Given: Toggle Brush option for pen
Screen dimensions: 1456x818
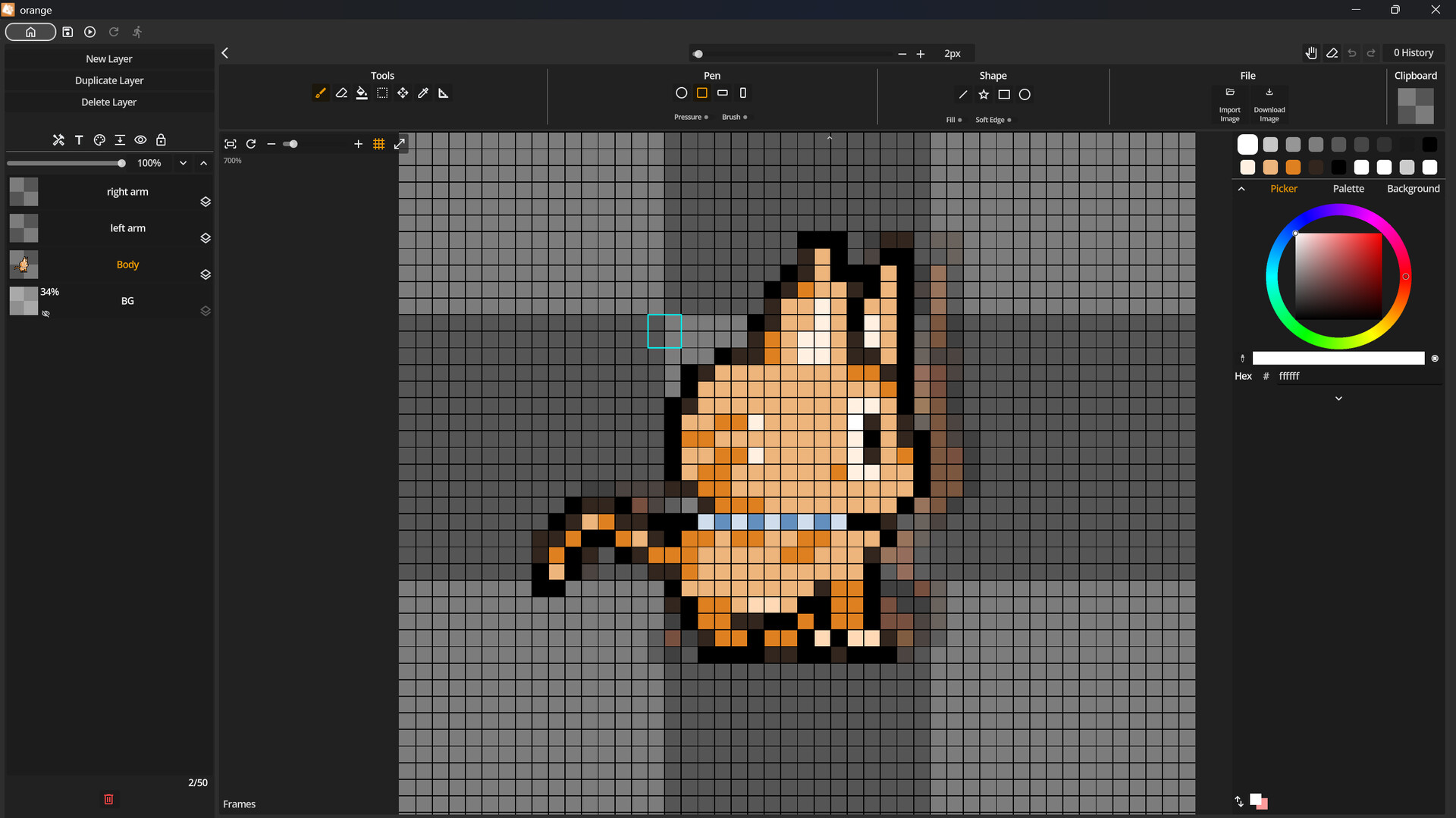Looking at the screenshot, I should (x=734, y=118).
